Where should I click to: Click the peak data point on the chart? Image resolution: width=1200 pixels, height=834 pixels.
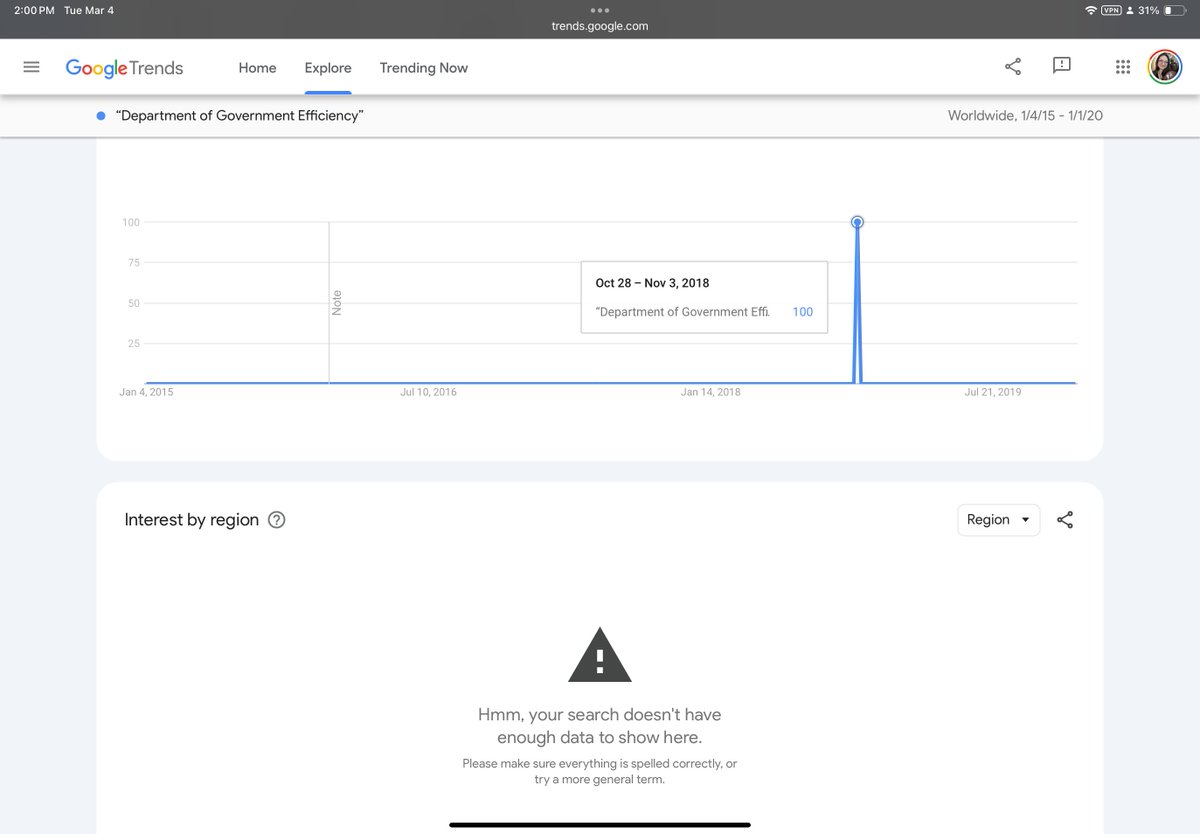point(857,222)
